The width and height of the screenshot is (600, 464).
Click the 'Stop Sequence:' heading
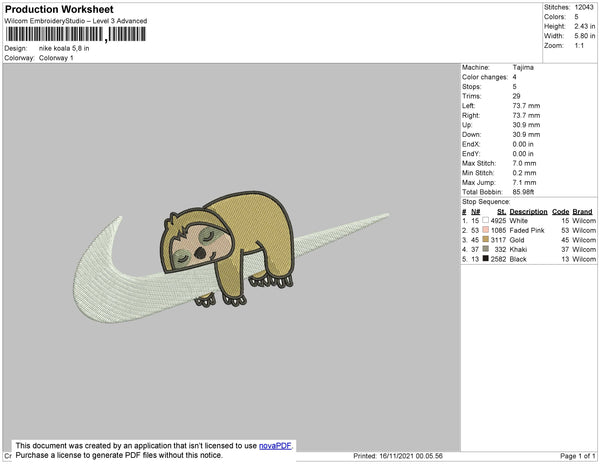[486, 202]
